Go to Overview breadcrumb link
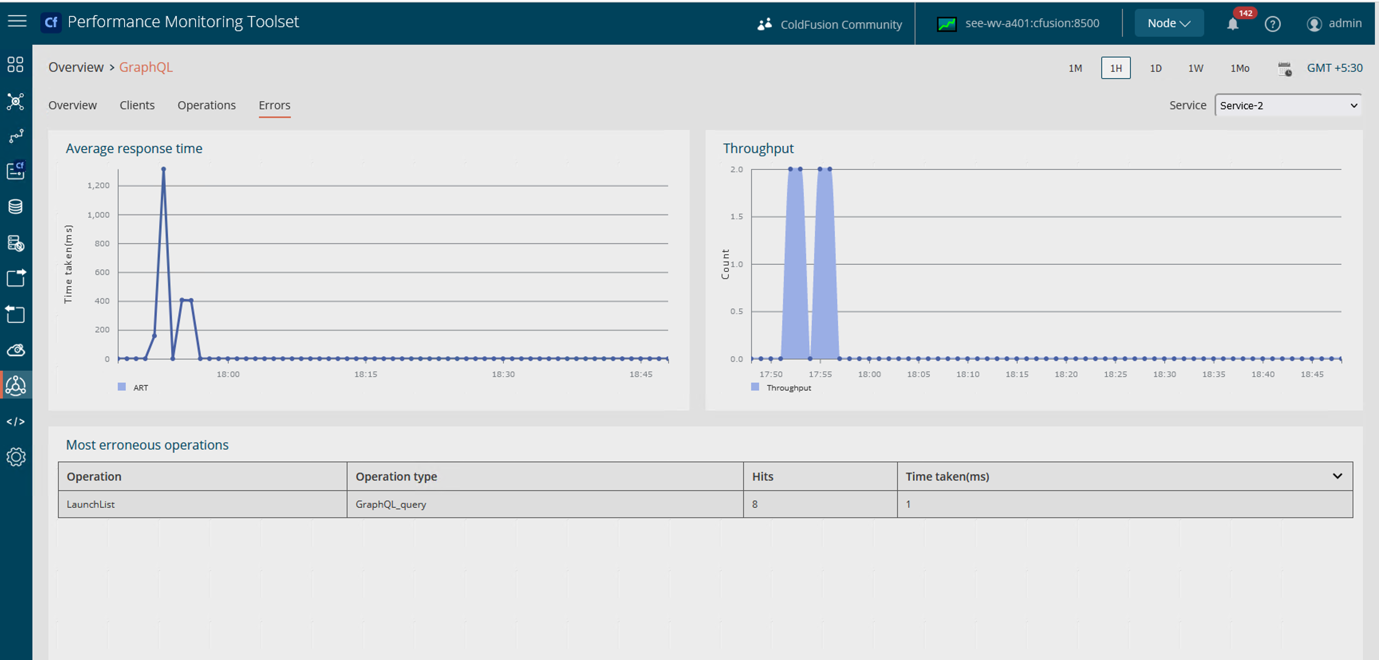Image resolution: width=1379 pixels, height=660 pixels. (76, 67)
